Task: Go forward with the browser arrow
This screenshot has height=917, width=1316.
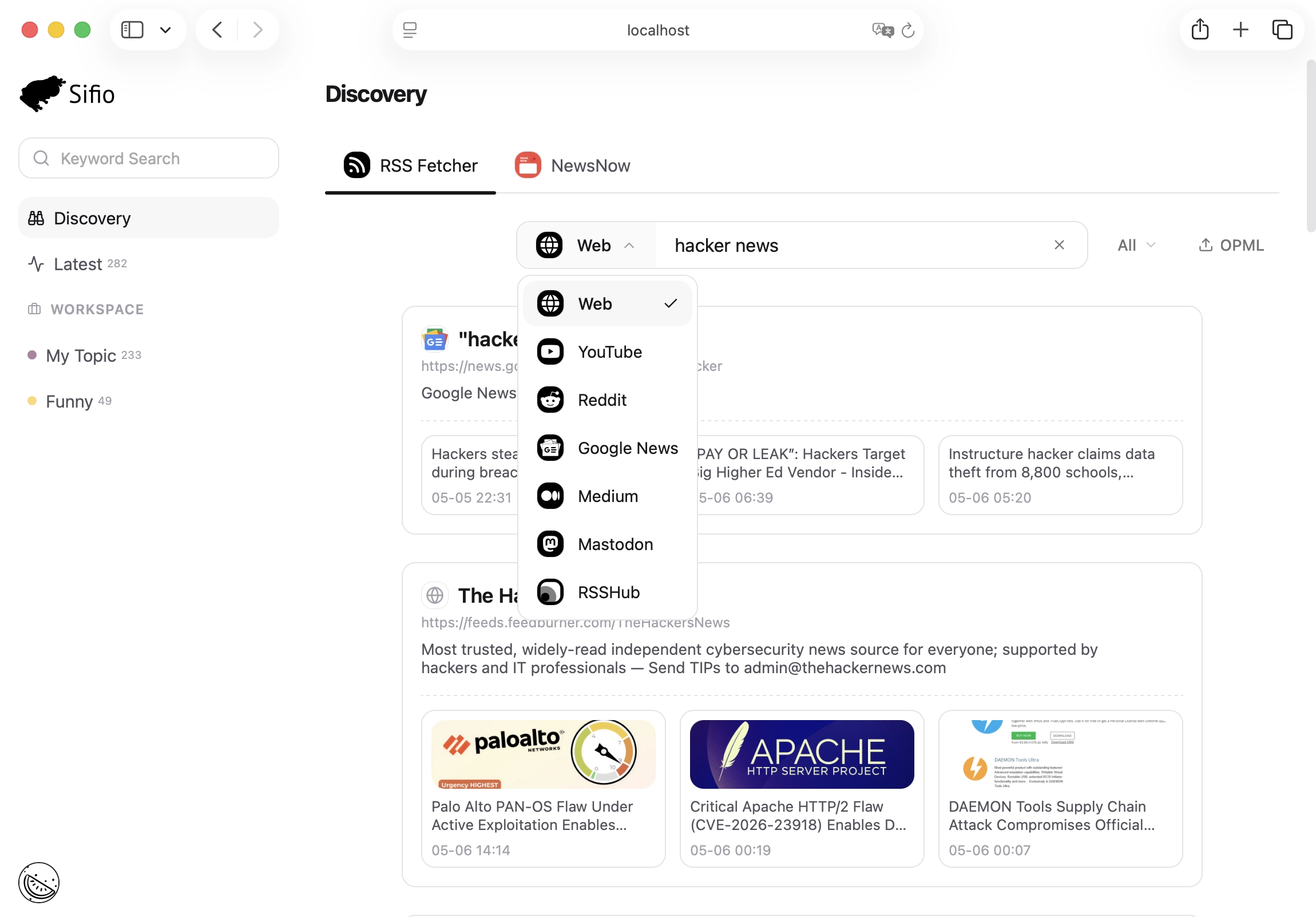Action: pyautogui.click(x=258, y=30)
